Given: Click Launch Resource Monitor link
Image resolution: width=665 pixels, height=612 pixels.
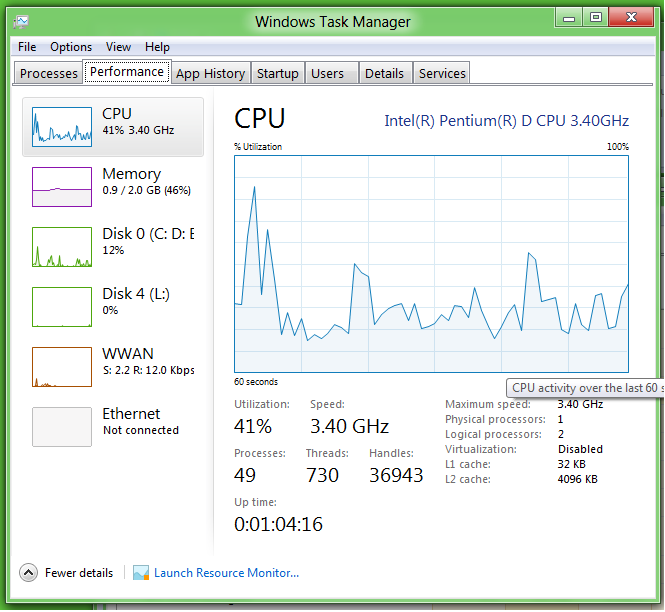Looking at the screenshot, I should [x=226, y=573].
